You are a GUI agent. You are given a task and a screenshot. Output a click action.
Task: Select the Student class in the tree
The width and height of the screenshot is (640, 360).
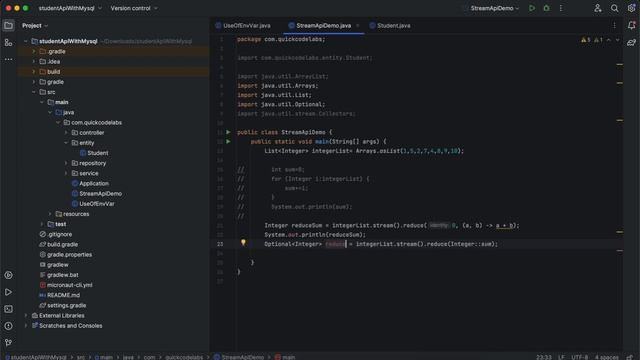tap(94, 153)
